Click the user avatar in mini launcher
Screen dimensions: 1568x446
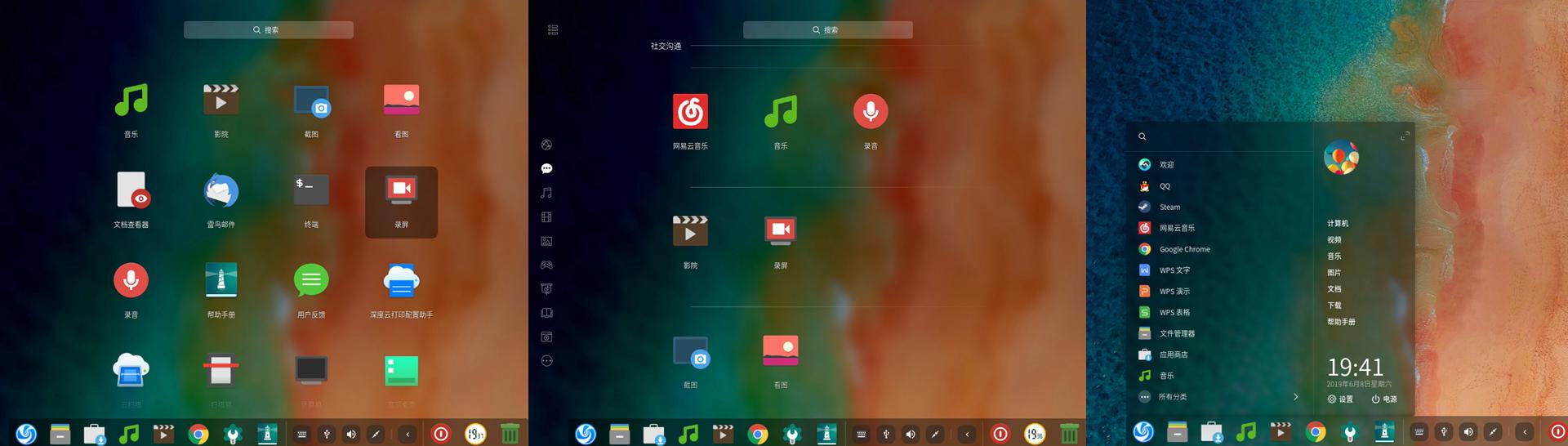[1341, 157]
